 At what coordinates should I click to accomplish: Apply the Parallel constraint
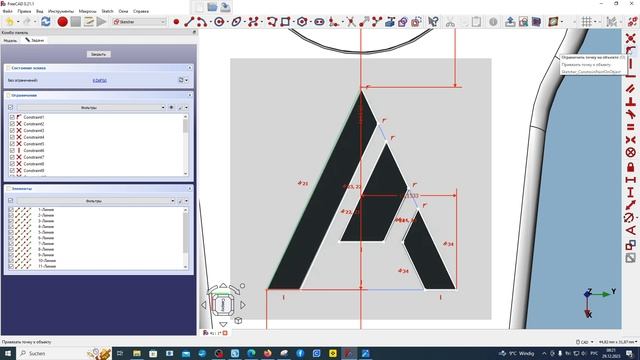click(x=631, y=89)
